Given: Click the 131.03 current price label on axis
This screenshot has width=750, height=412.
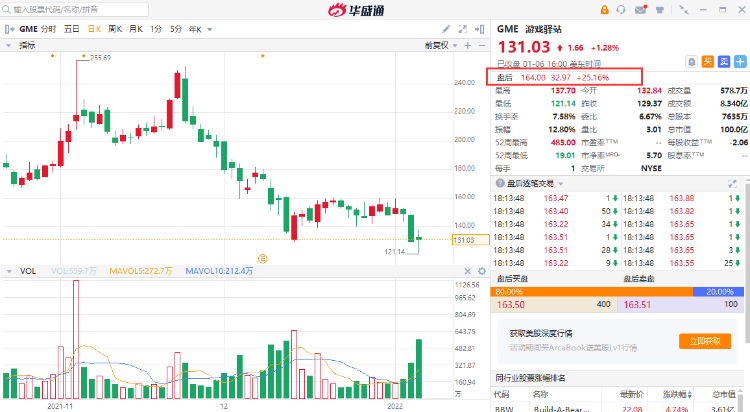Looking at the screenshot, I should [x=471, y=240].
